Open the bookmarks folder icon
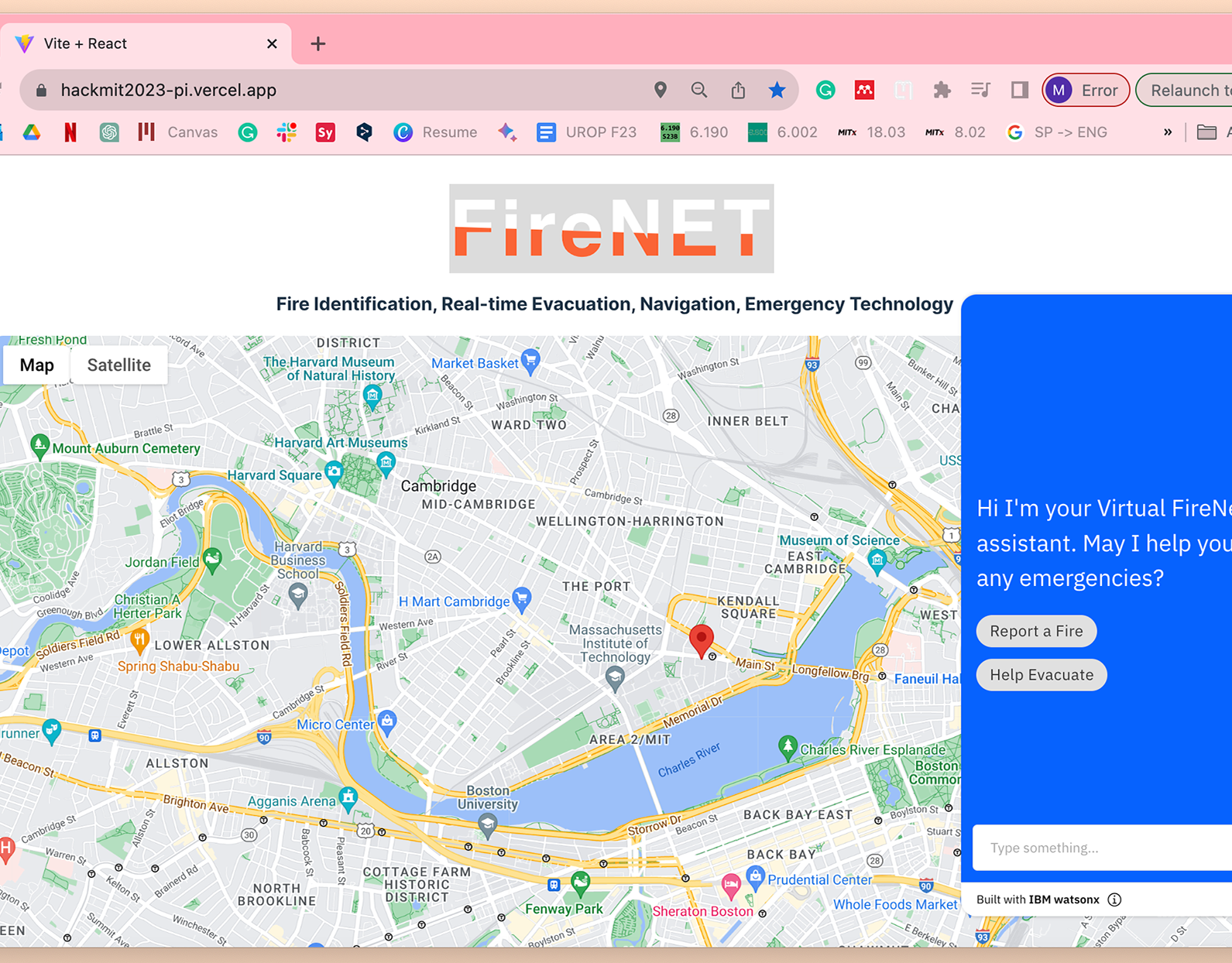Screen dimensions: 1232x963 pos(1206,132)
